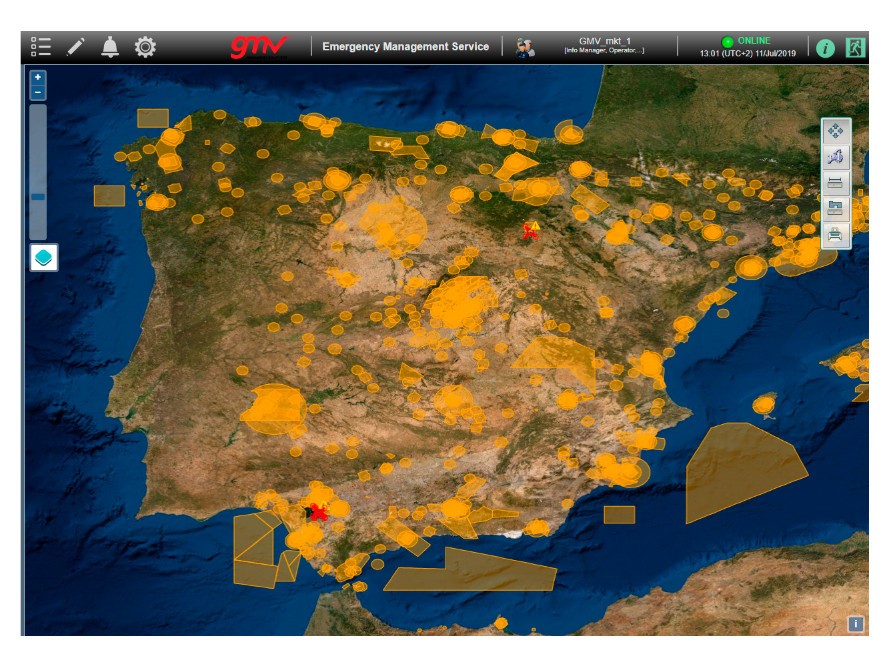Open settings with the gear icon
893x670 pixels.
click(x=145, y=47)
